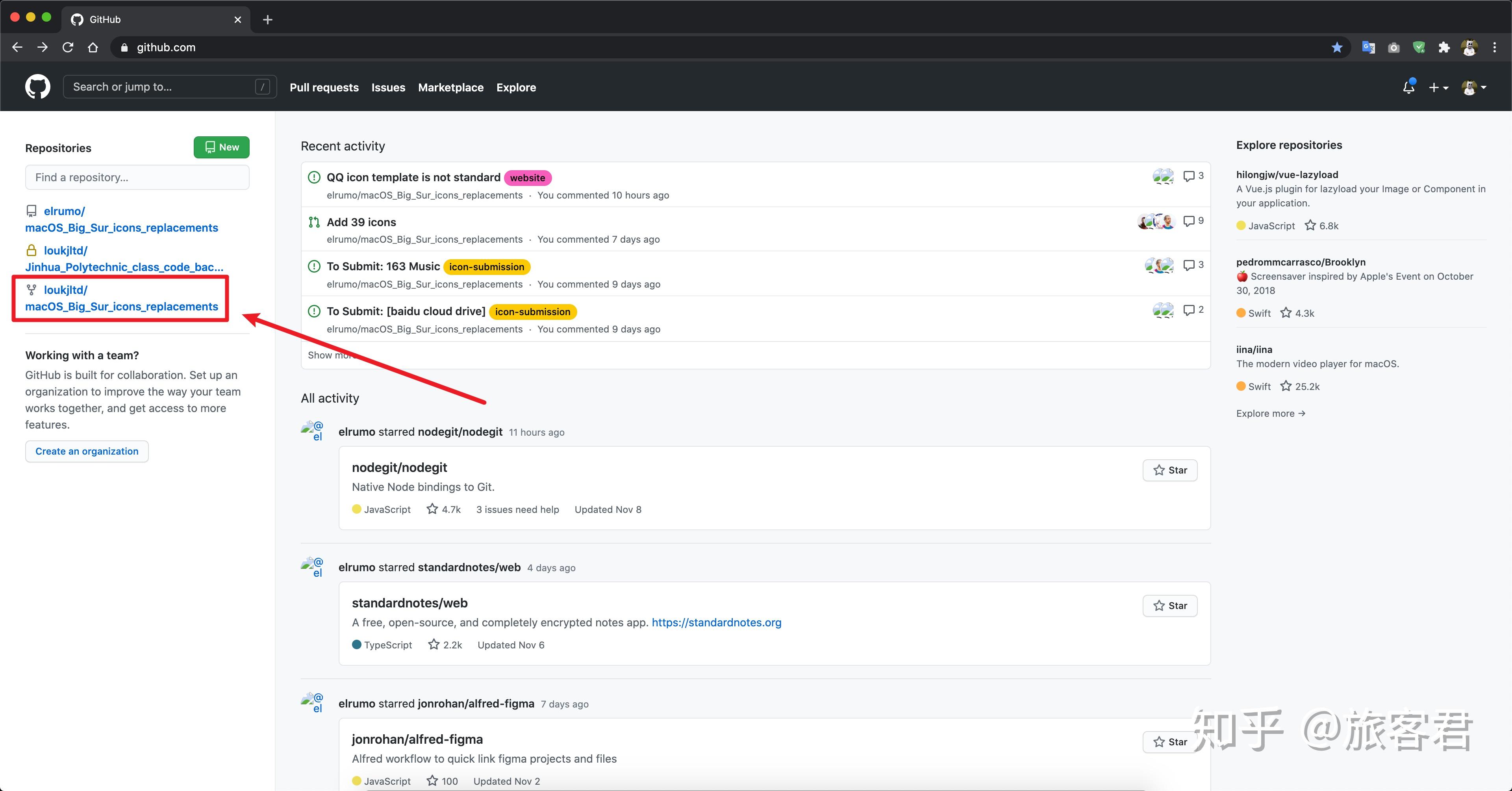1512x791 pixels.
Task: Open Chrome three-dot menu
Action: tap(1494, 48)
